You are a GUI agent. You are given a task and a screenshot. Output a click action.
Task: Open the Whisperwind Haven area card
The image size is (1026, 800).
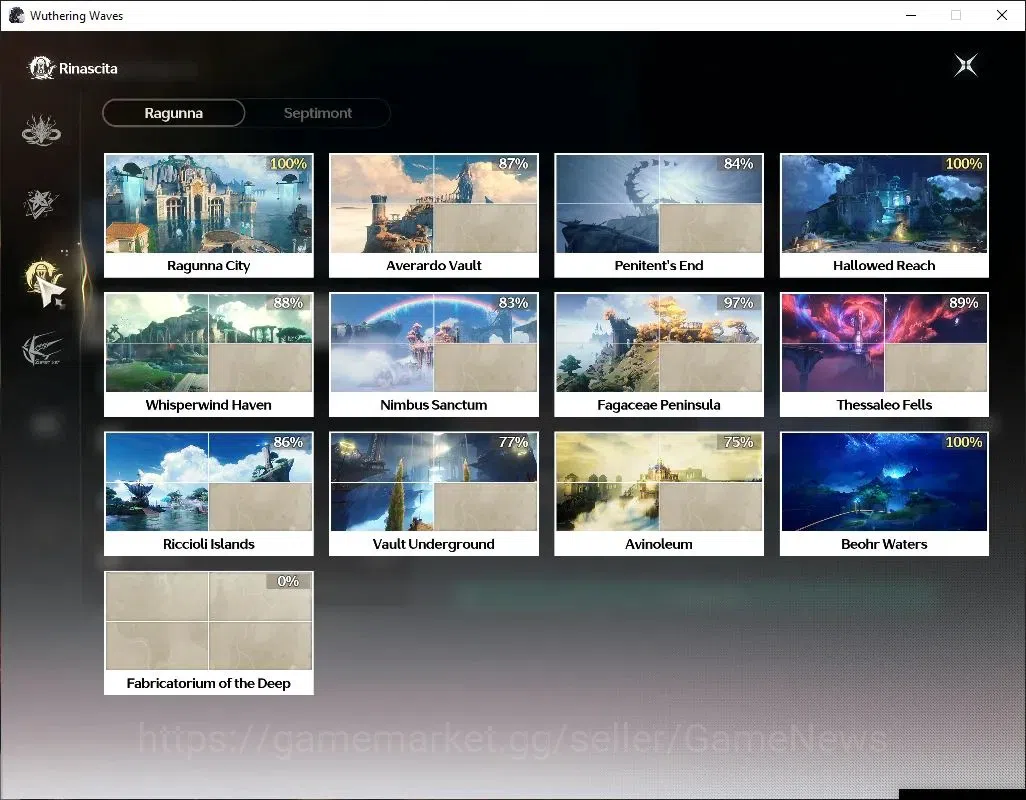click(209, 355)
